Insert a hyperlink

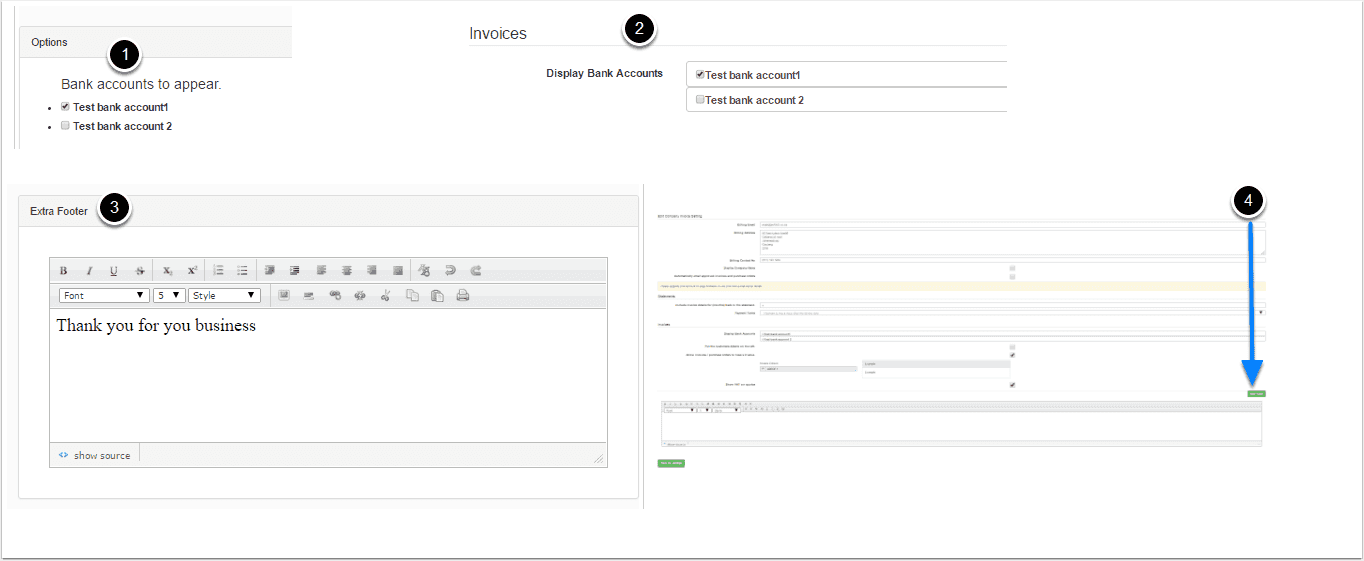click(x=336, y=295)
